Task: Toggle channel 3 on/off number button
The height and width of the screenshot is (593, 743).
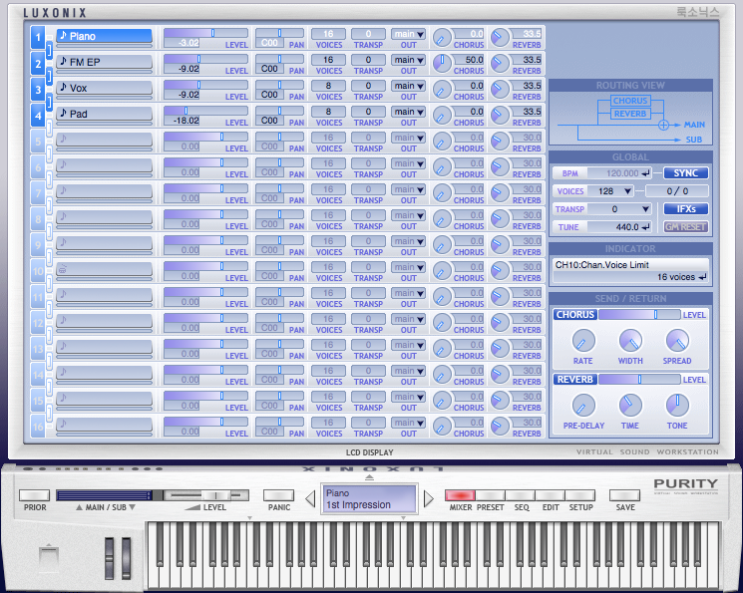Action: (38, 90)
